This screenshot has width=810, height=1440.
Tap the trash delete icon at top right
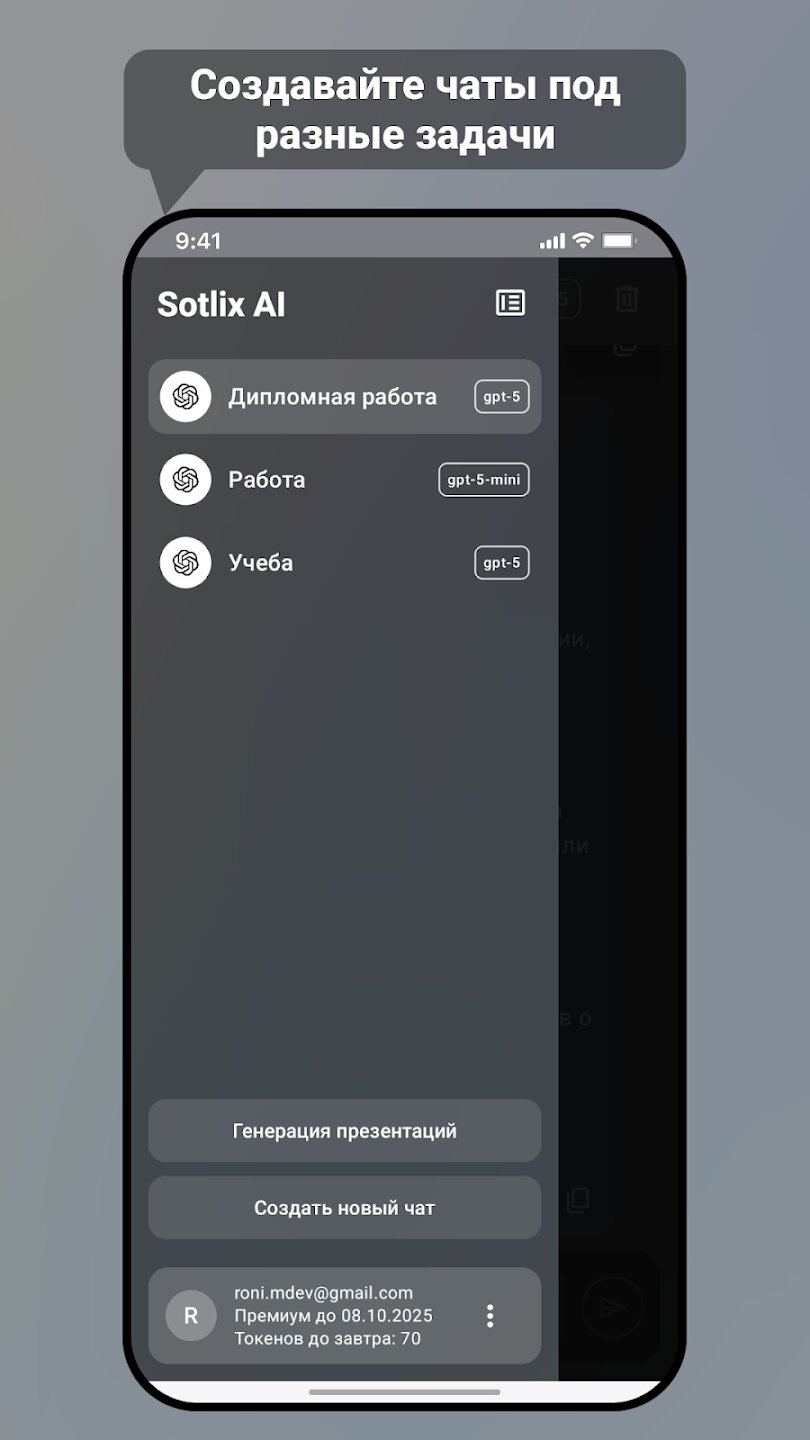pos(627,298)
